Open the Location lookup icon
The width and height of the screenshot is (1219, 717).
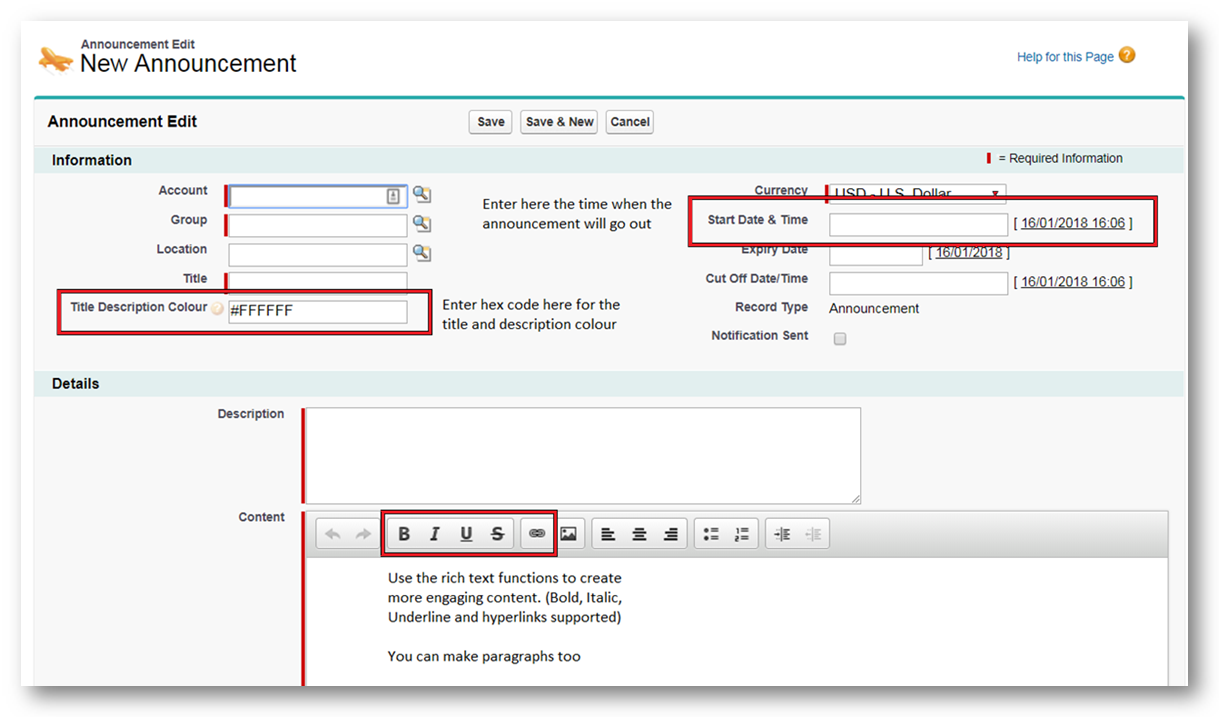point(422,253)
